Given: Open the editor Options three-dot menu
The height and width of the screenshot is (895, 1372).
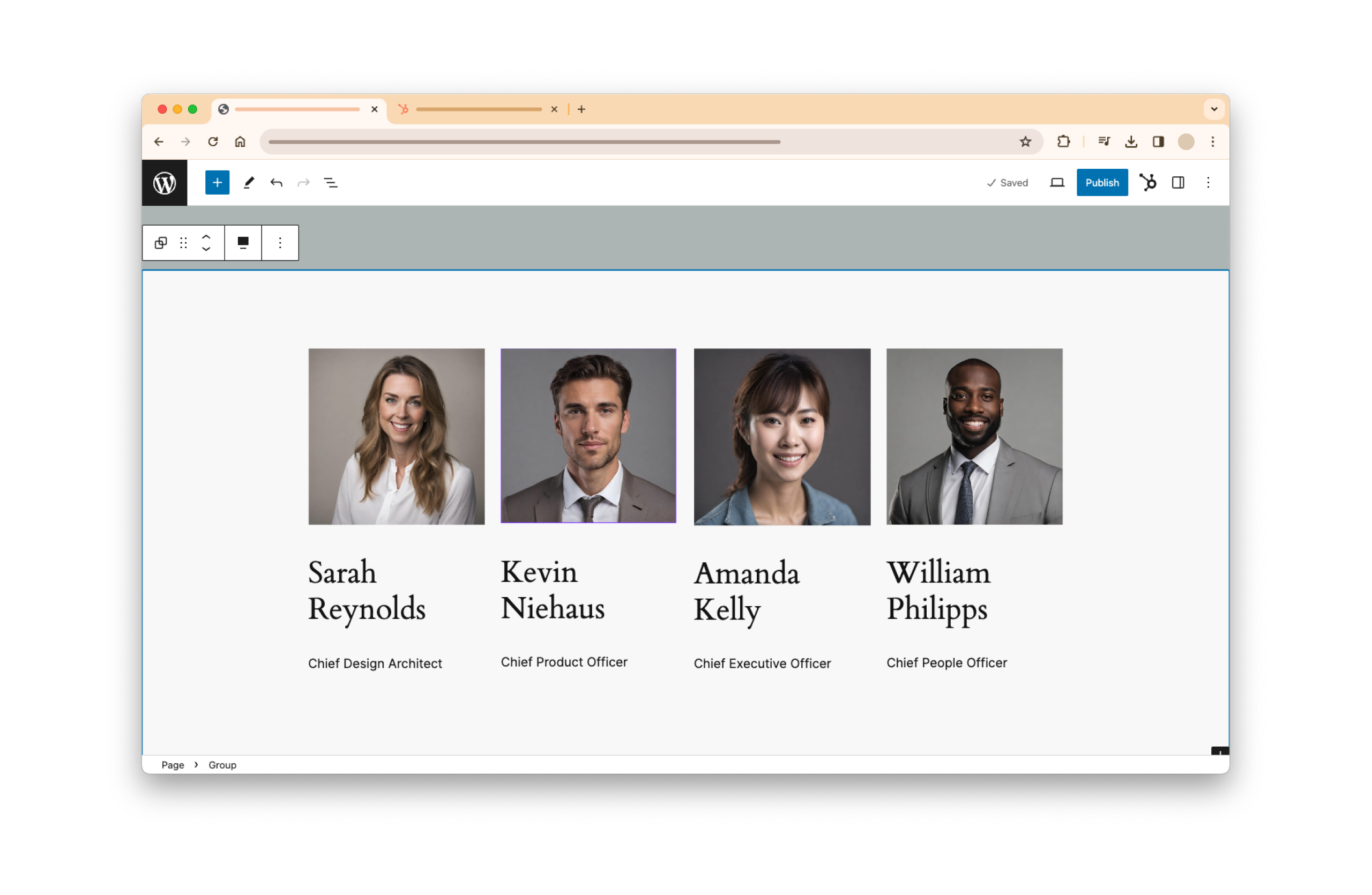Looking at the screenshot, I should (x=1207, y=183).
